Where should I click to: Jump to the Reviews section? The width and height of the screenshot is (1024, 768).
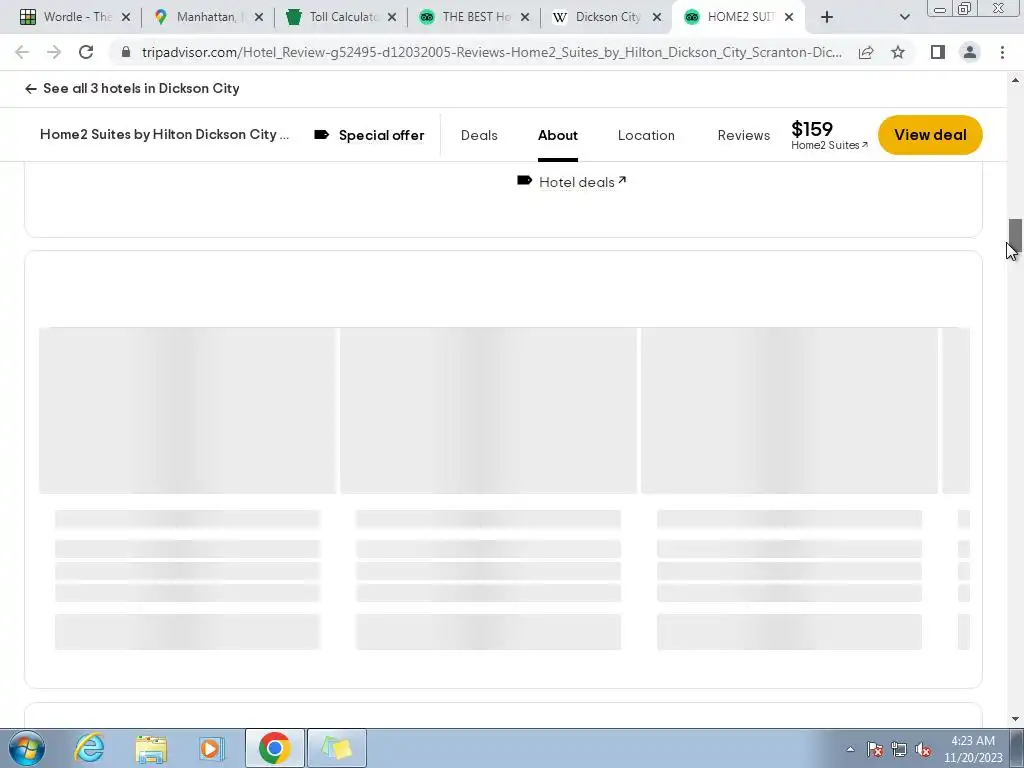744,135
